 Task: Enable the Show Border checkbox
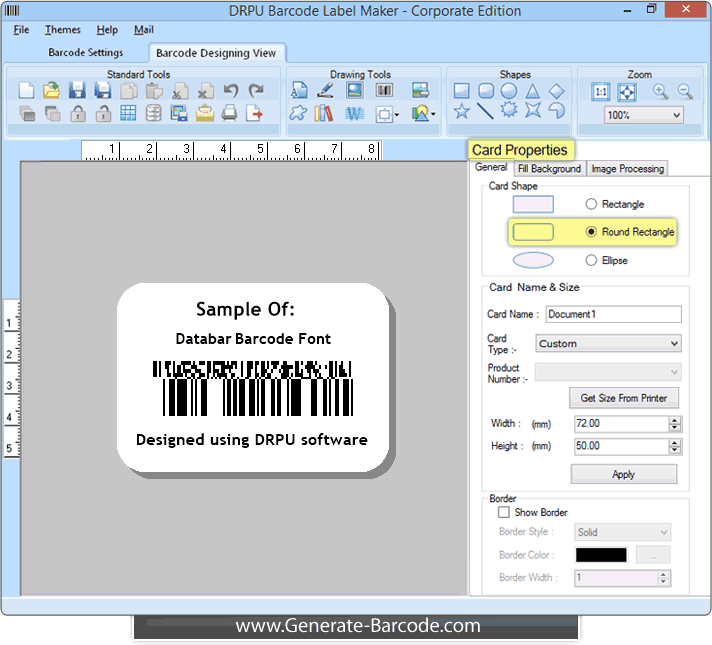tap(503, 512)
